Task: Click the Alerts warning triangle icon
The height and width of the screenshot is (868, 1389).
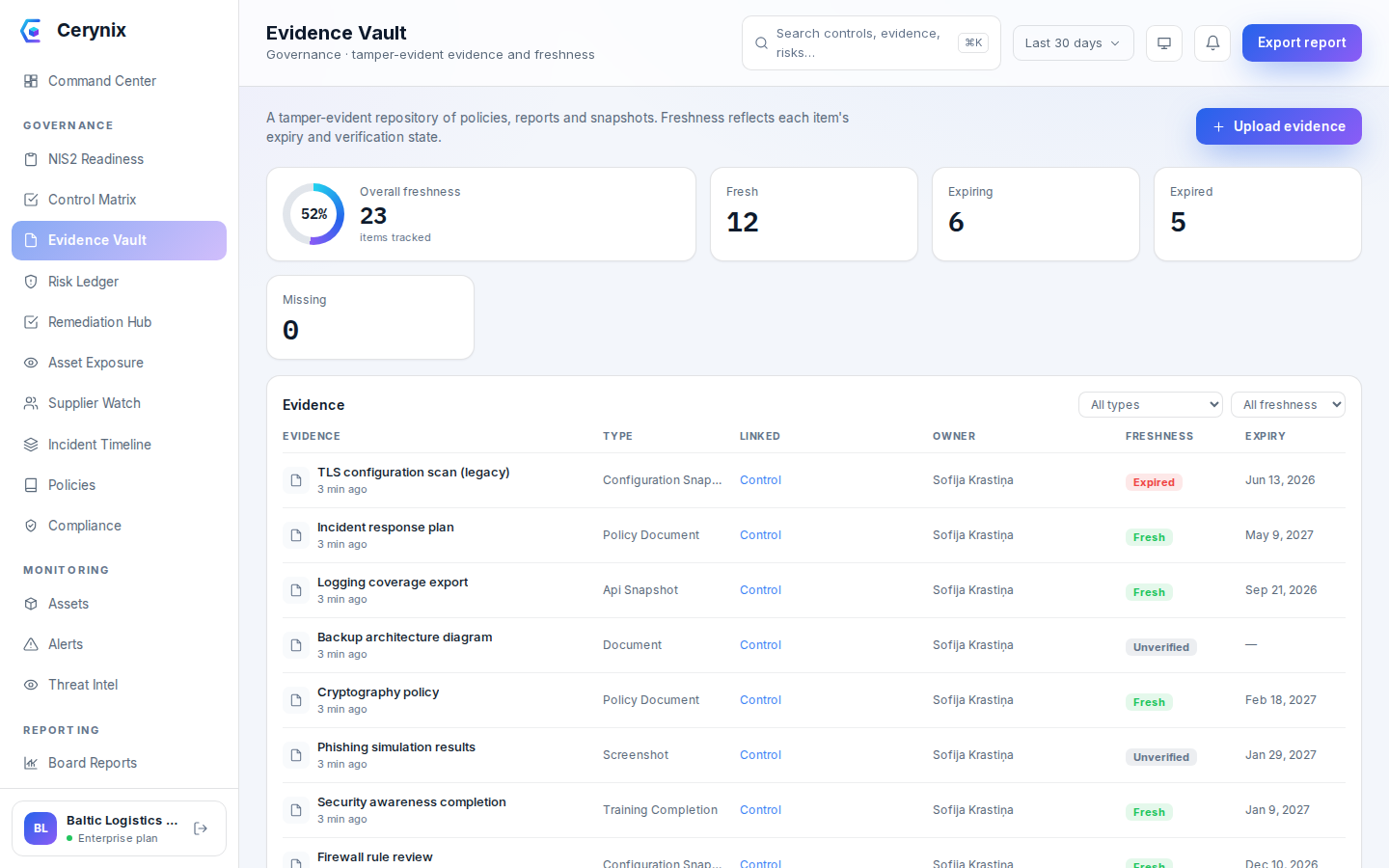Action: click(31, 644)
